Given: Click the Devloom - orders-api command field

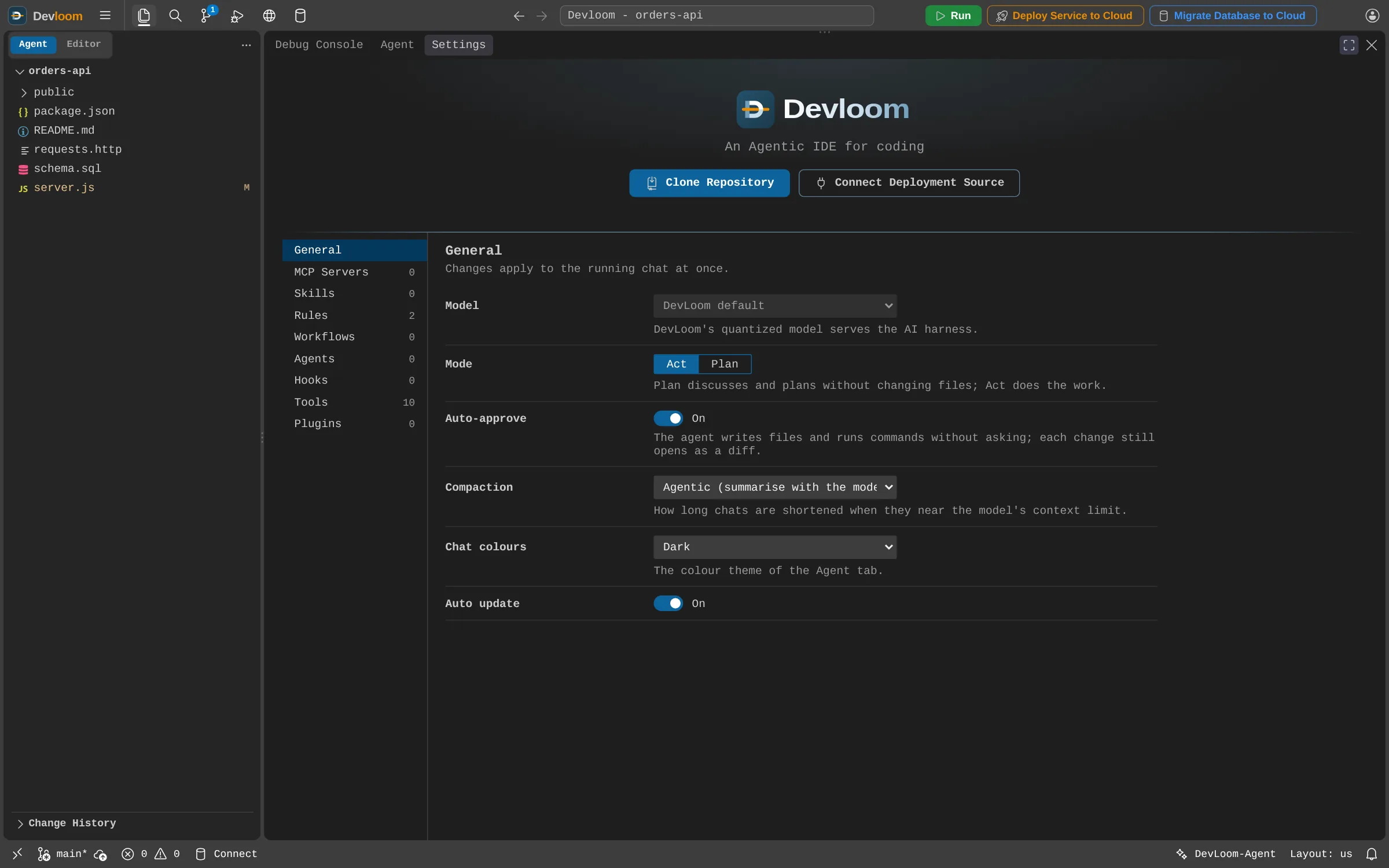Looking at the screenshot, I should [x=716, y=16].
